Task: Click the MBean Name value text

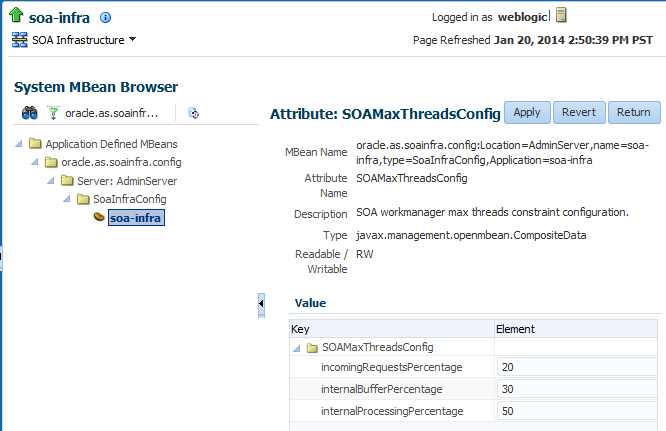Action: 502,153
